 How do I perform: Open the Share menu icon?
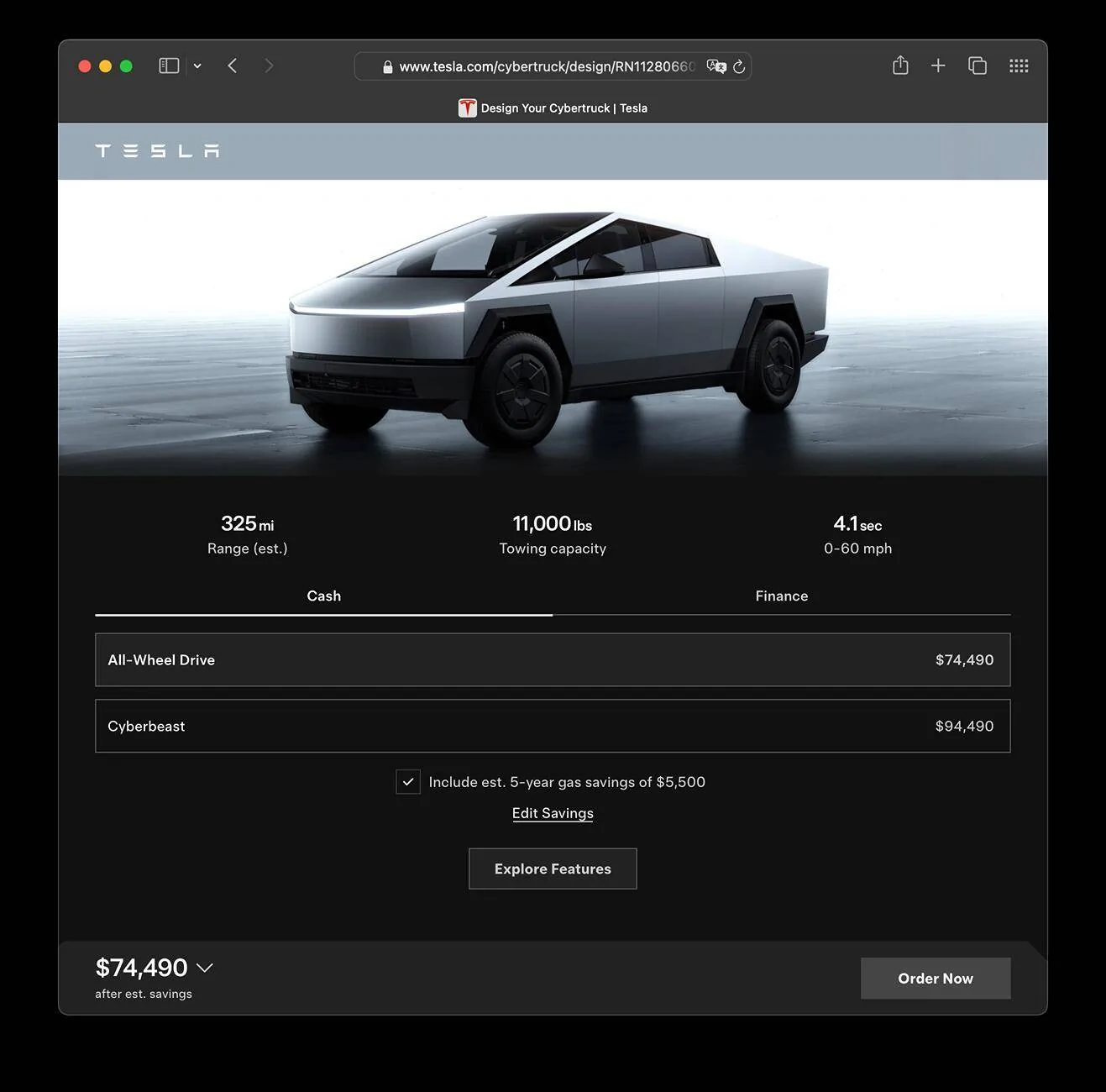tap(900, 65)
